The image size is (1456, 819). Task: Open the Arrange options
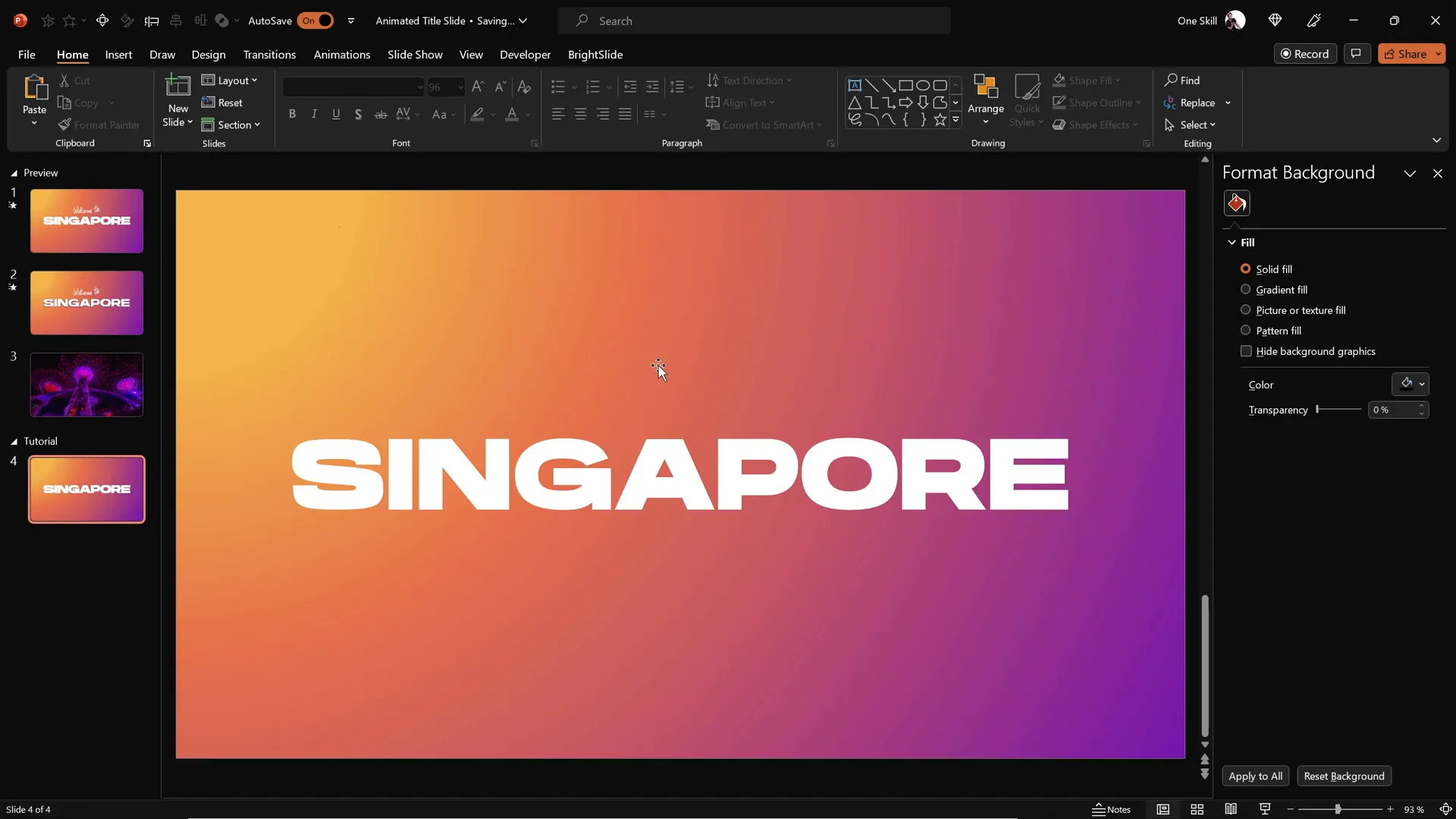985,101
